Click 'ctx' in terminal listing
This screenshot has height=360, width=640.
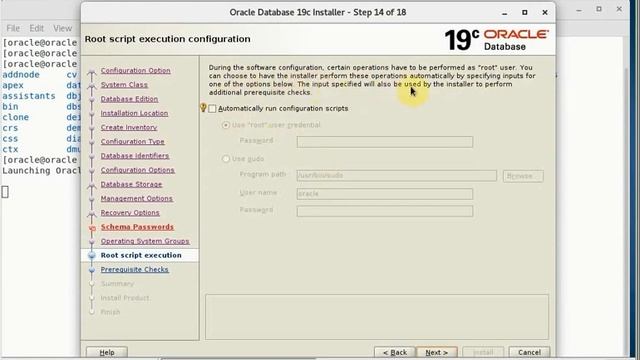click(x=10, y=149)
